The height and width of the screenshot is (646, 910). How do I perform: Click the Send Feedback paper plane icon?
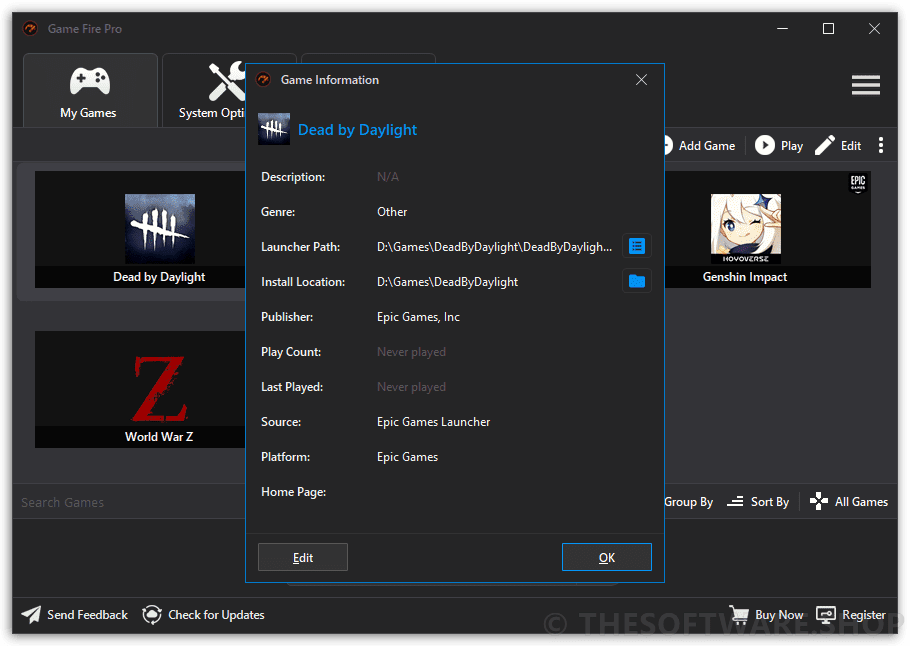point(31,614)
